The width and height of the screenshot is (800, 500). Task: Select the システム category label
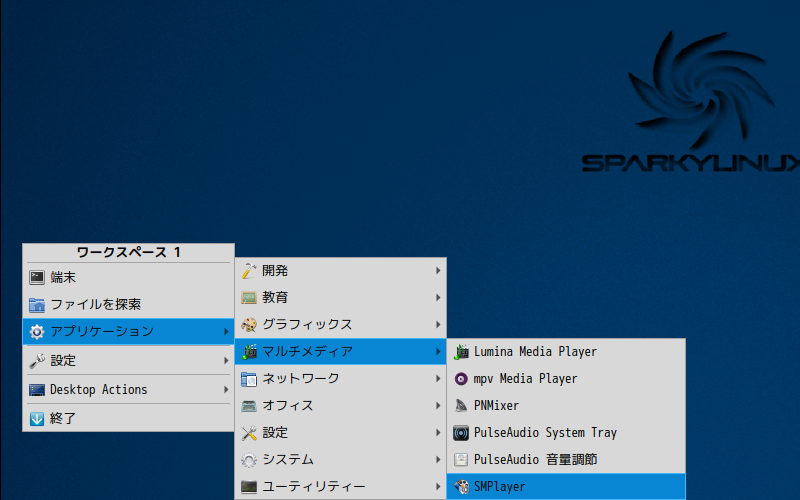[x=288, y=460]
